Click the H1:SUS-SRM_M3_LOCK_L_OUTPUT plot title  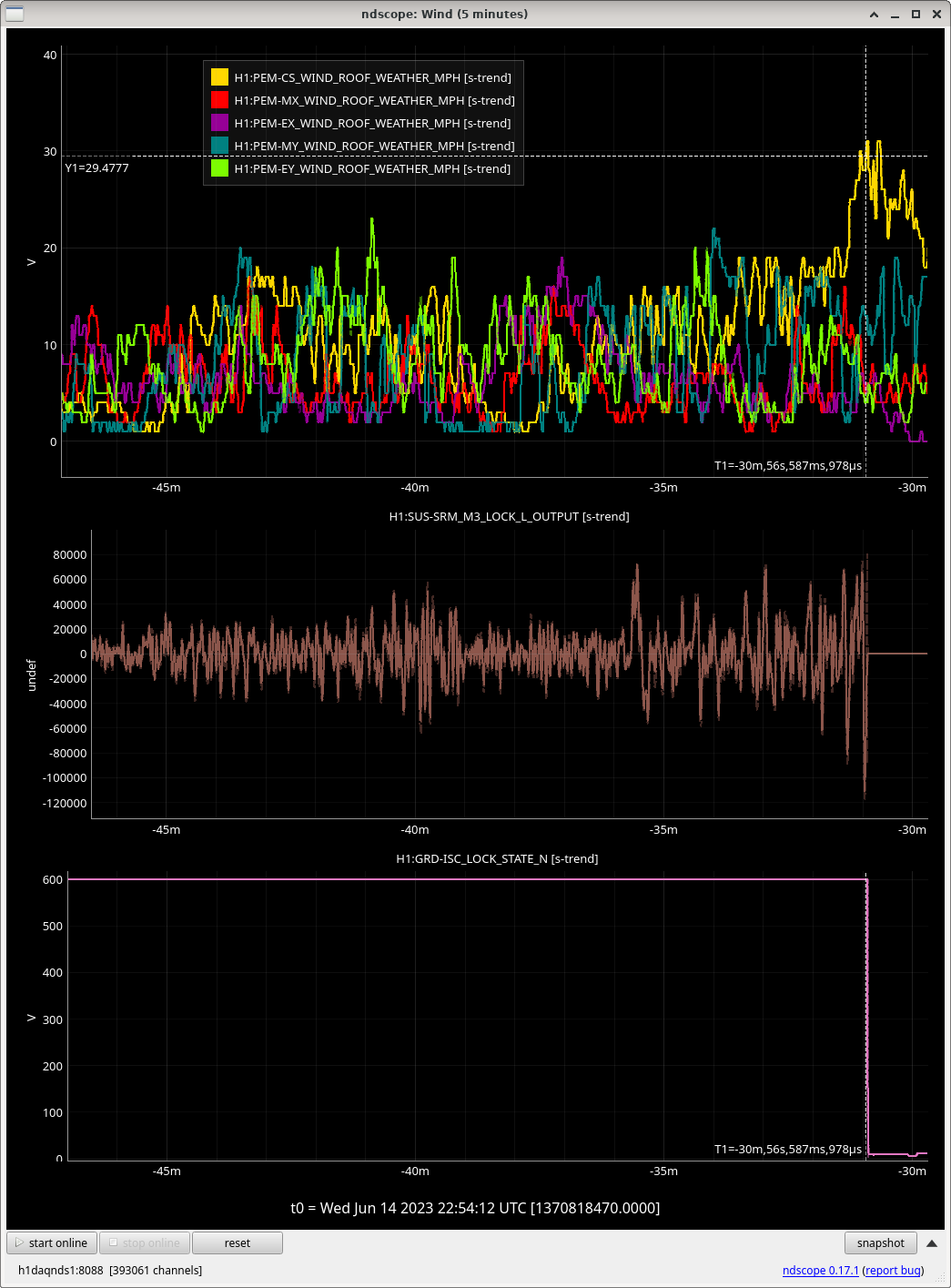(509, 516)
